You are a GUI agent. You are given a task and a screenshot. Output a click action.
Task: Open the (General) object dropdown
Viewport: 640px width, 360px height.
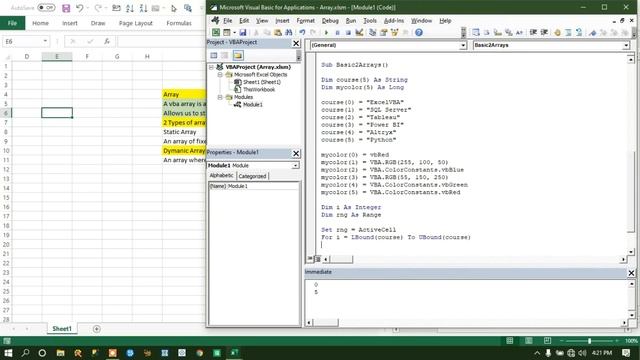point(463,45)
